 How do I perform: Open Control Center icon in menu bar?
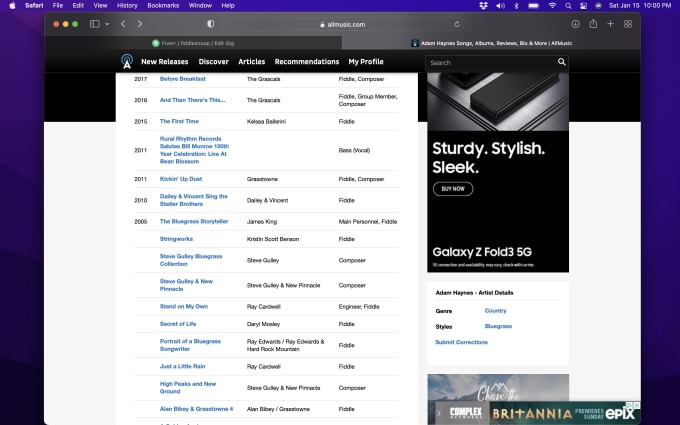583,6
